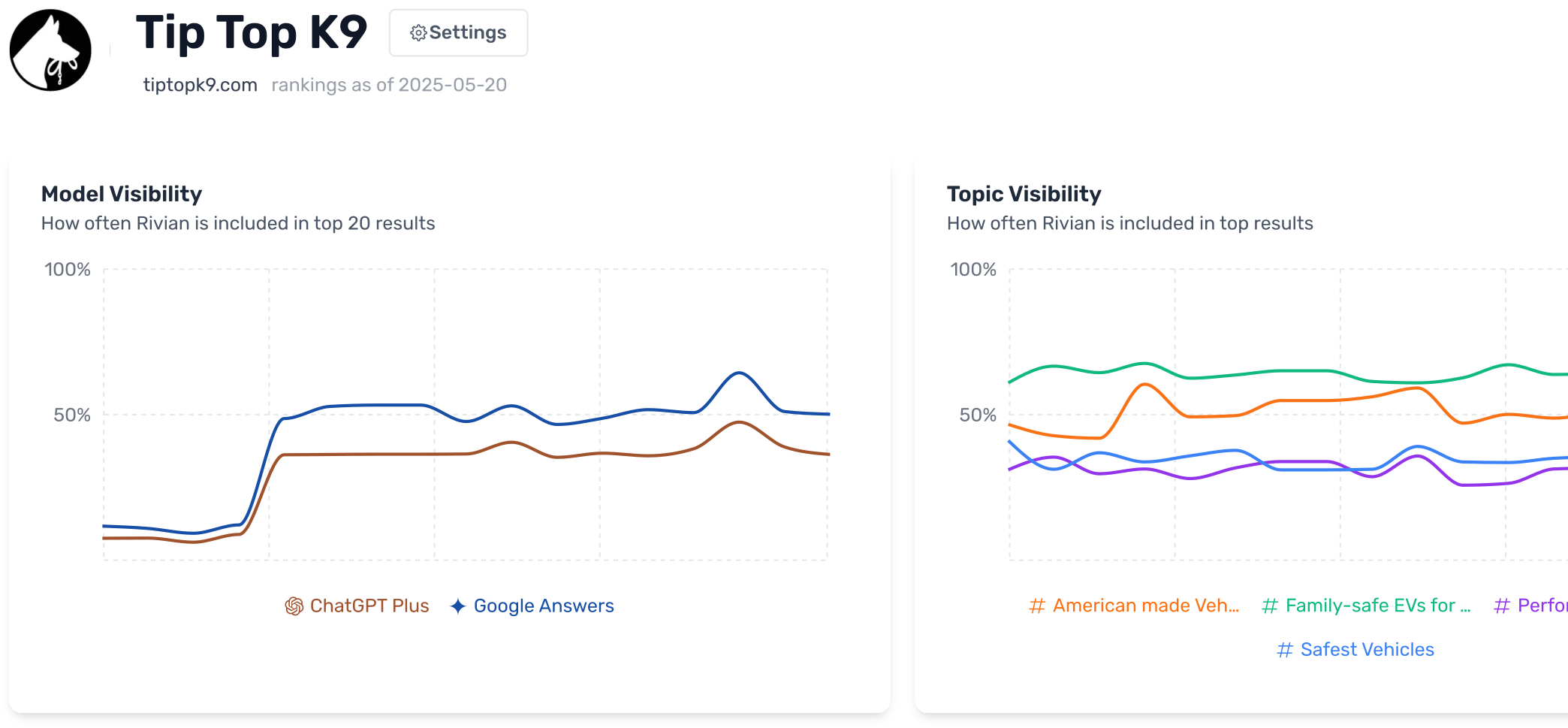1568x728 pixels.
Task: Click the 50% axis label on Model Visibility
Action: (71, 413)
